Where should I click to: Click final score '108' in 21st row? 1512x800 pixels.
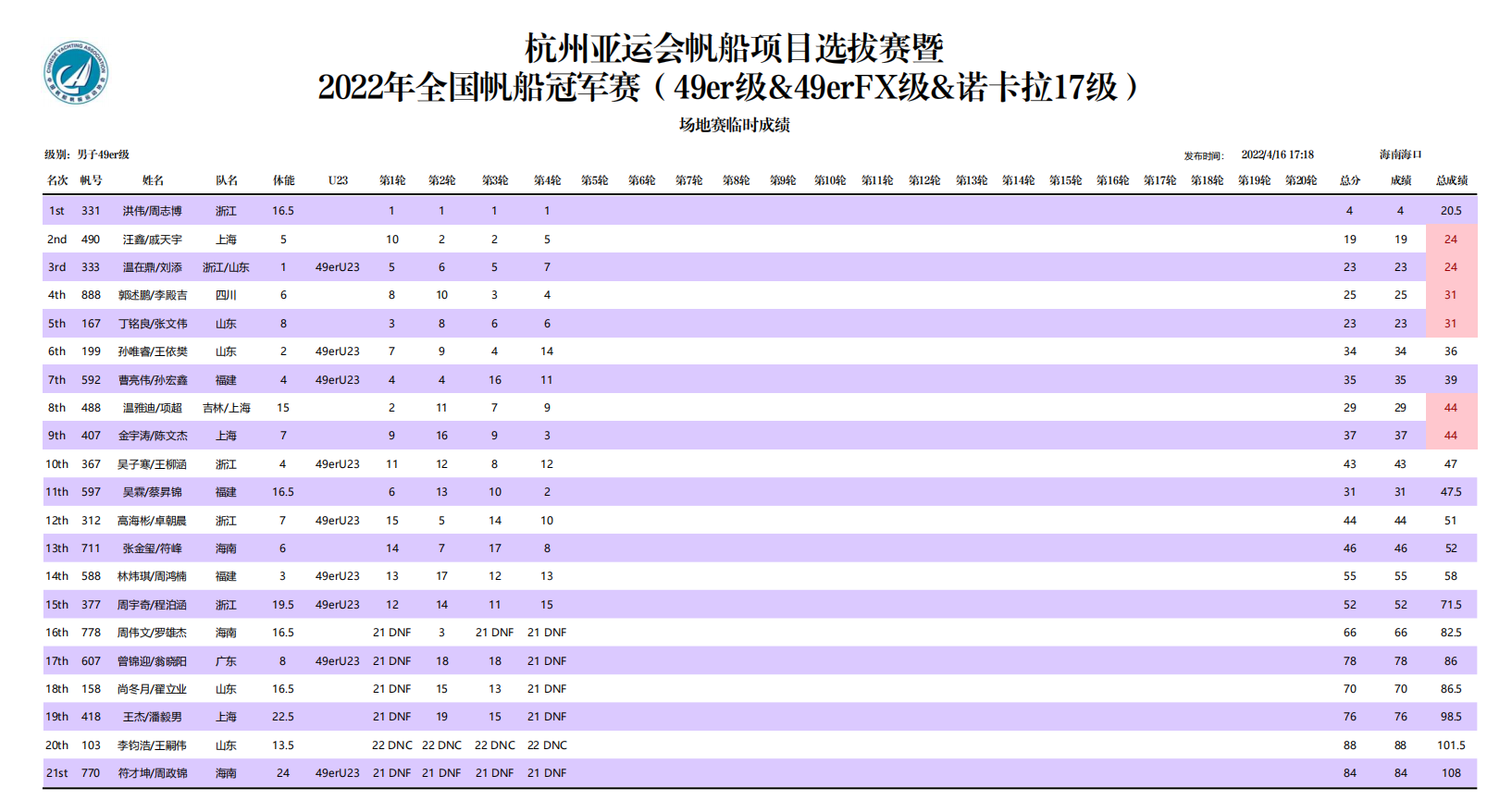click(x=1451, y=773)
